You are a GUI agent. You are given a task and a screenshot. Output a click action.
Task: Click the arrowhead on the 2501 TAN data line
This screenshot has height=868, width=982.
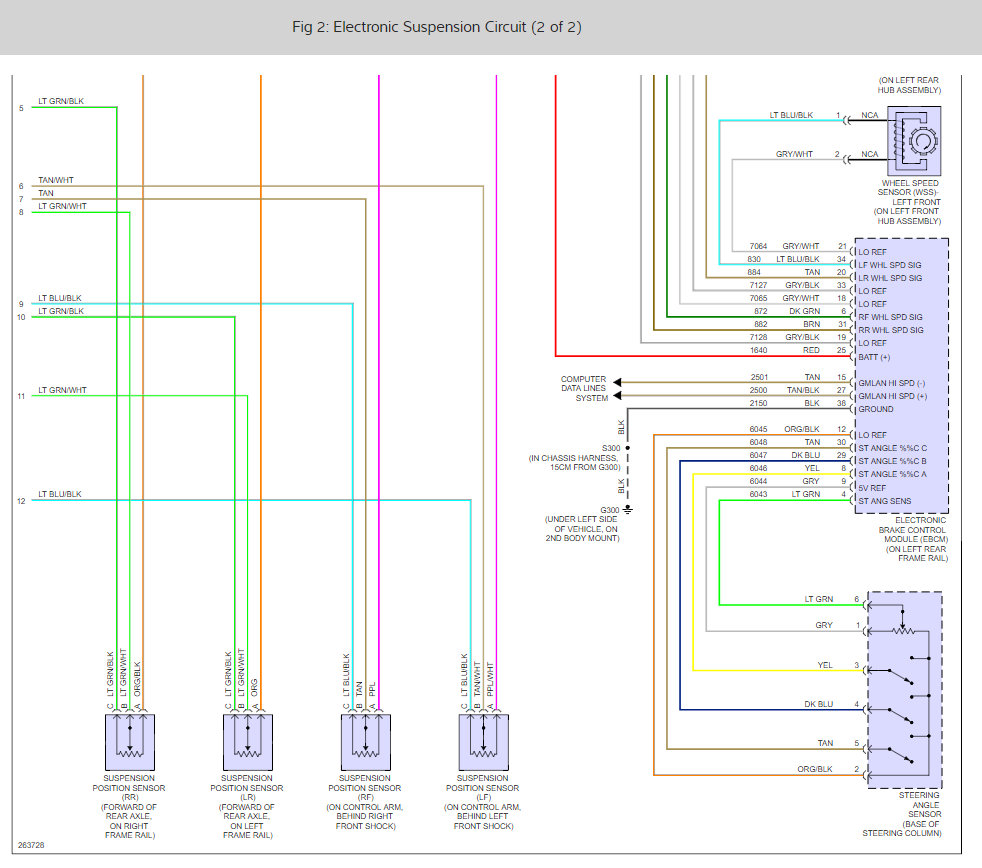[617, 382]
